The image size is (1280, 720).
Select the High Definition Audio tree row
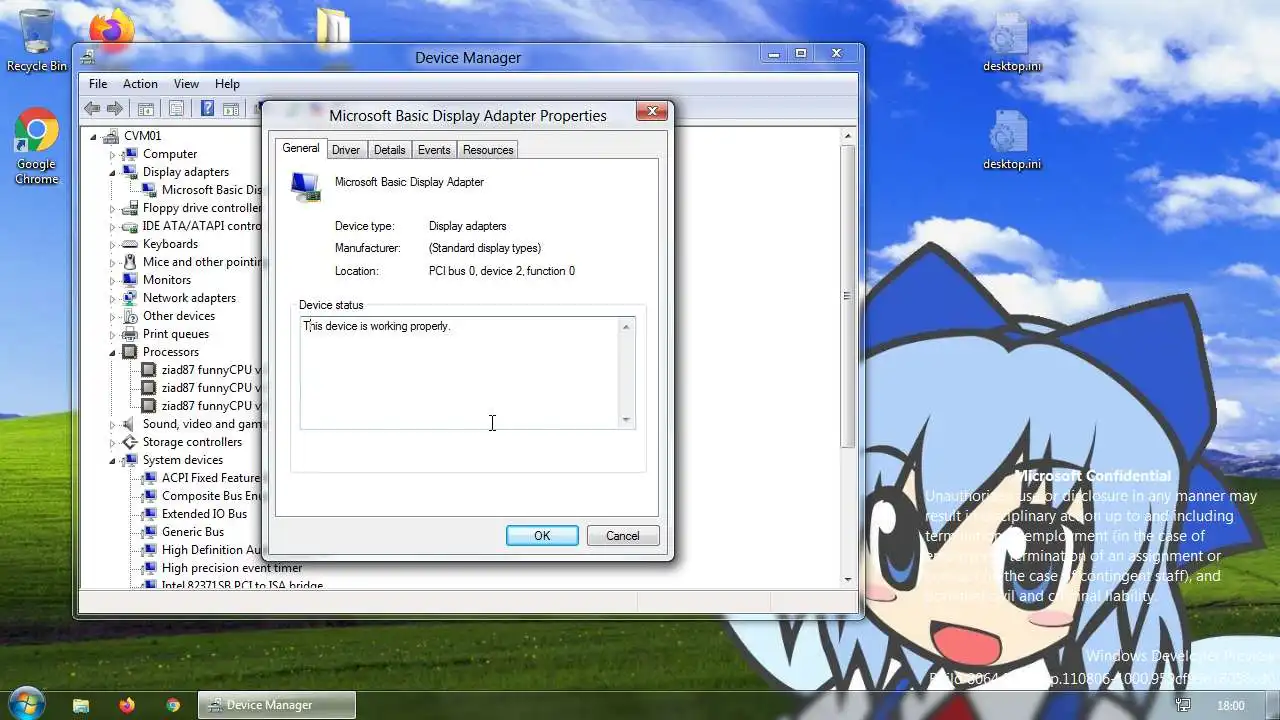point(201,550)
